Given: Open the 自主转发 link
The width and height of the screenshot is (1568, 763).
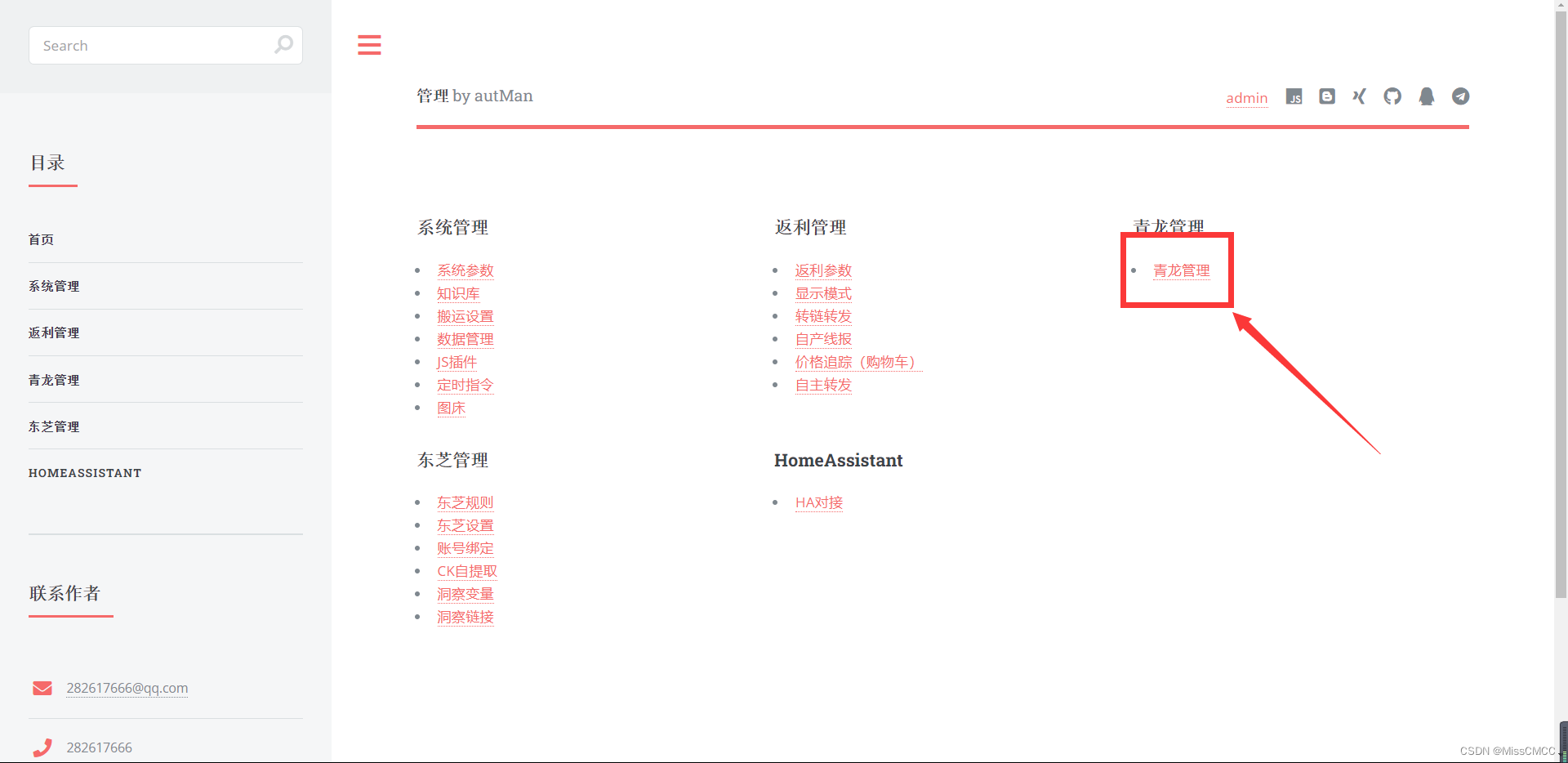Looking at the screenshot, I should tap(823, 385).
